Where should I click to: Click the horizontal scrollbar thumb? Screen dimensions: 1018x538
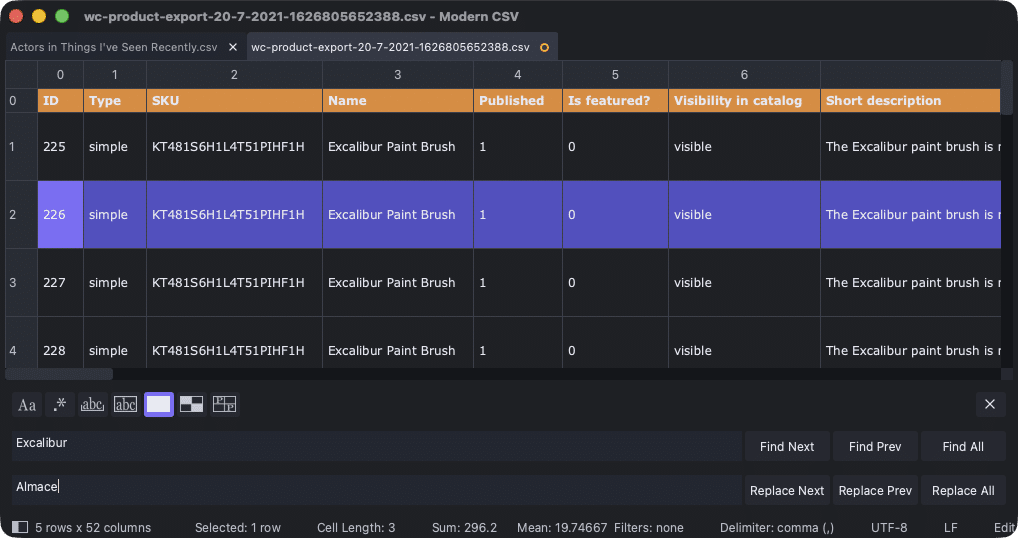(x=59, y=374)
